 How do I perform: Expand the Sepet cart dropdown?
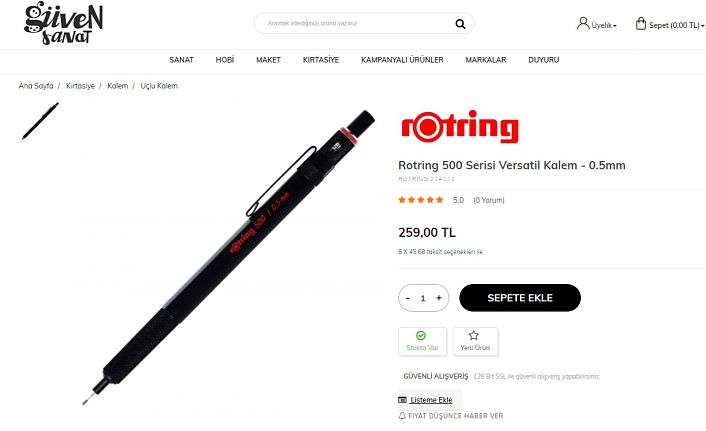point(676,25)
